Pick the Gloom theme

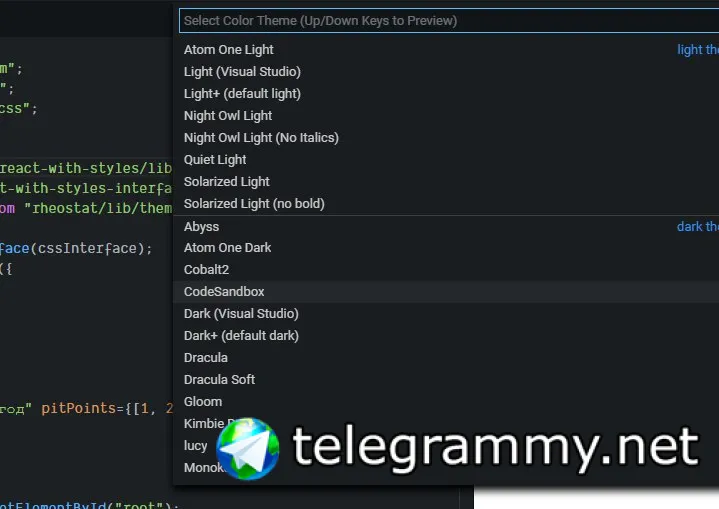point(446,402)
